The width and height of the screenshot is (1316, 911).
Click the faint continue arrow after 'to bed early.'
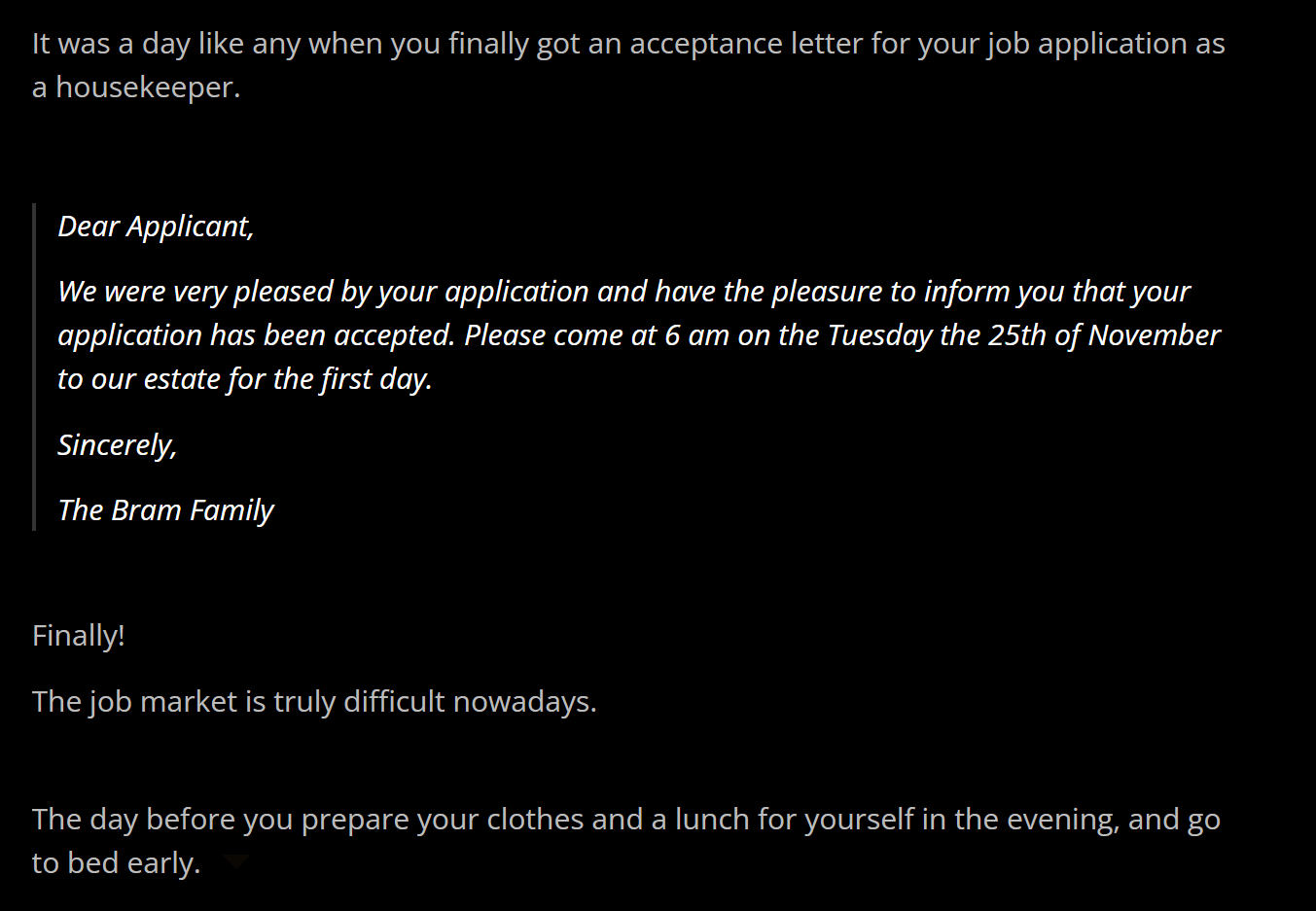tap(236, 861)
